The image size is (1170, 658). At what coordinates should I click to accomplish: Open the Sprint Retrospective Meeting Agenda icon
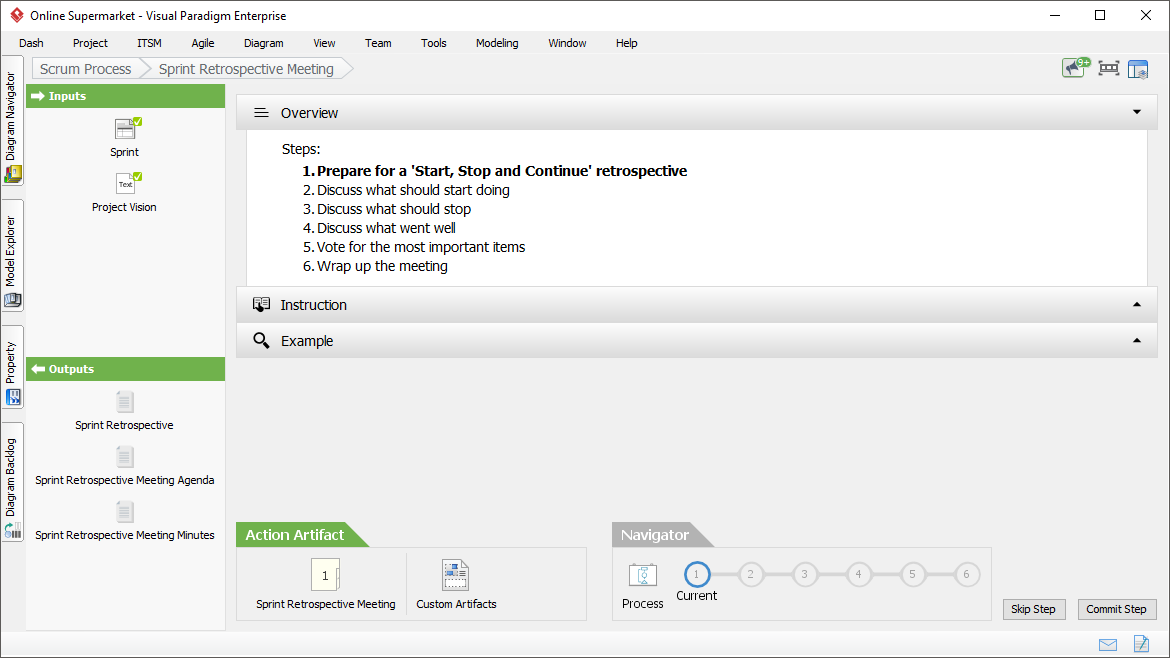(x=125, y=457)
